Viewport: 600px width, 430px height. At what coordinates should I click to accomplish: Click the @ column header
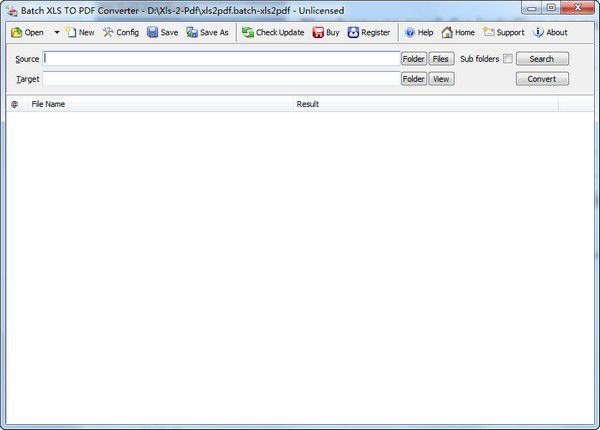click(16, 104)
